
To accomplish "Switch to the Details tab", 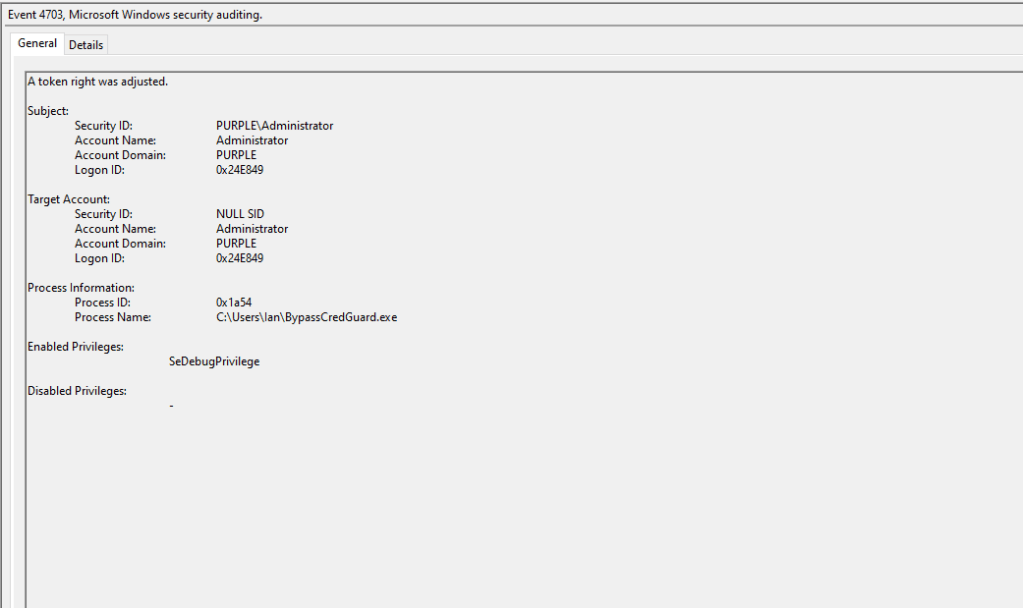I will (x=86, y=45).
